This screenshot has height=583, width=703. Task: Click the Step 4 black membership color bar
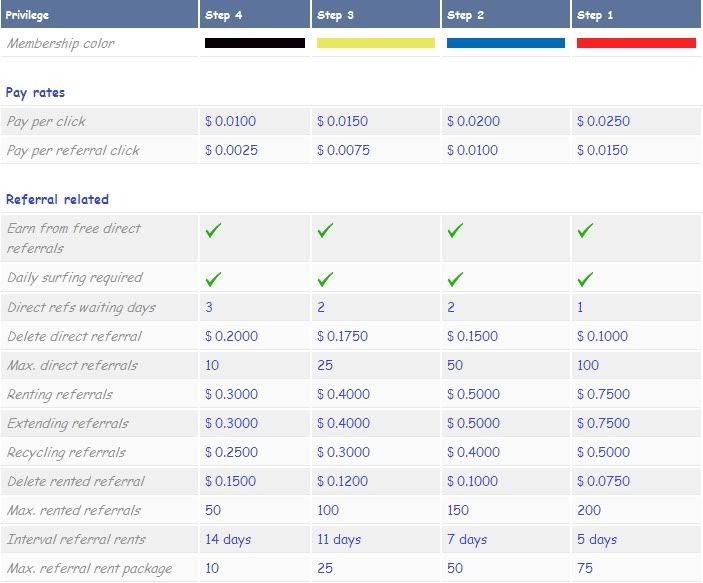point(254,43)
